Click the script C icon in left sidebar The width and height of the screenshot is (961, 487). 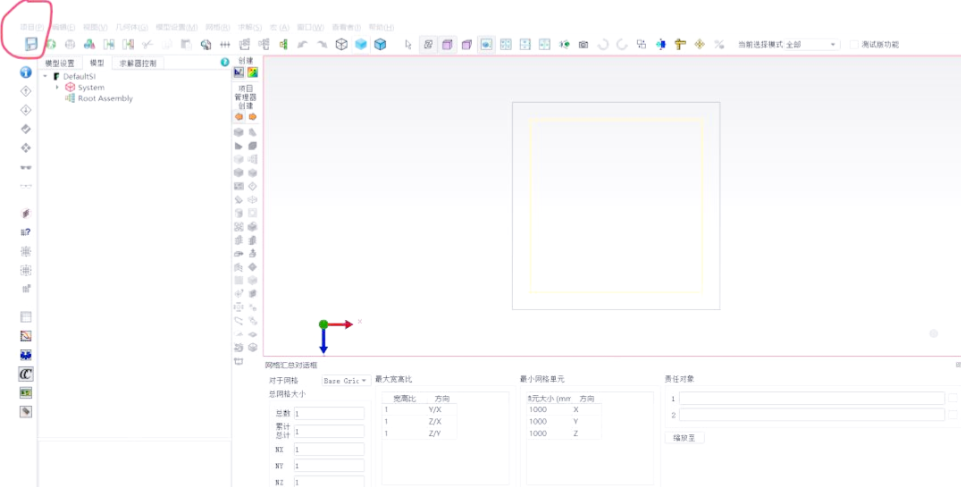pyautogui.click(x=26, y=374)
